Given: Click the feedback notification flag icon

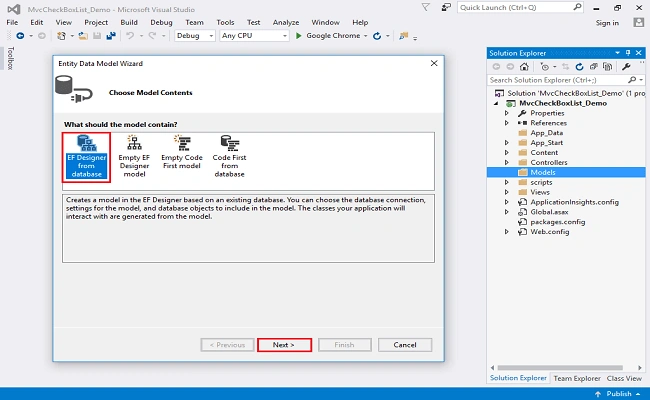Looking at the screenshot, I should pyautogui.click(x=425, y=7).
